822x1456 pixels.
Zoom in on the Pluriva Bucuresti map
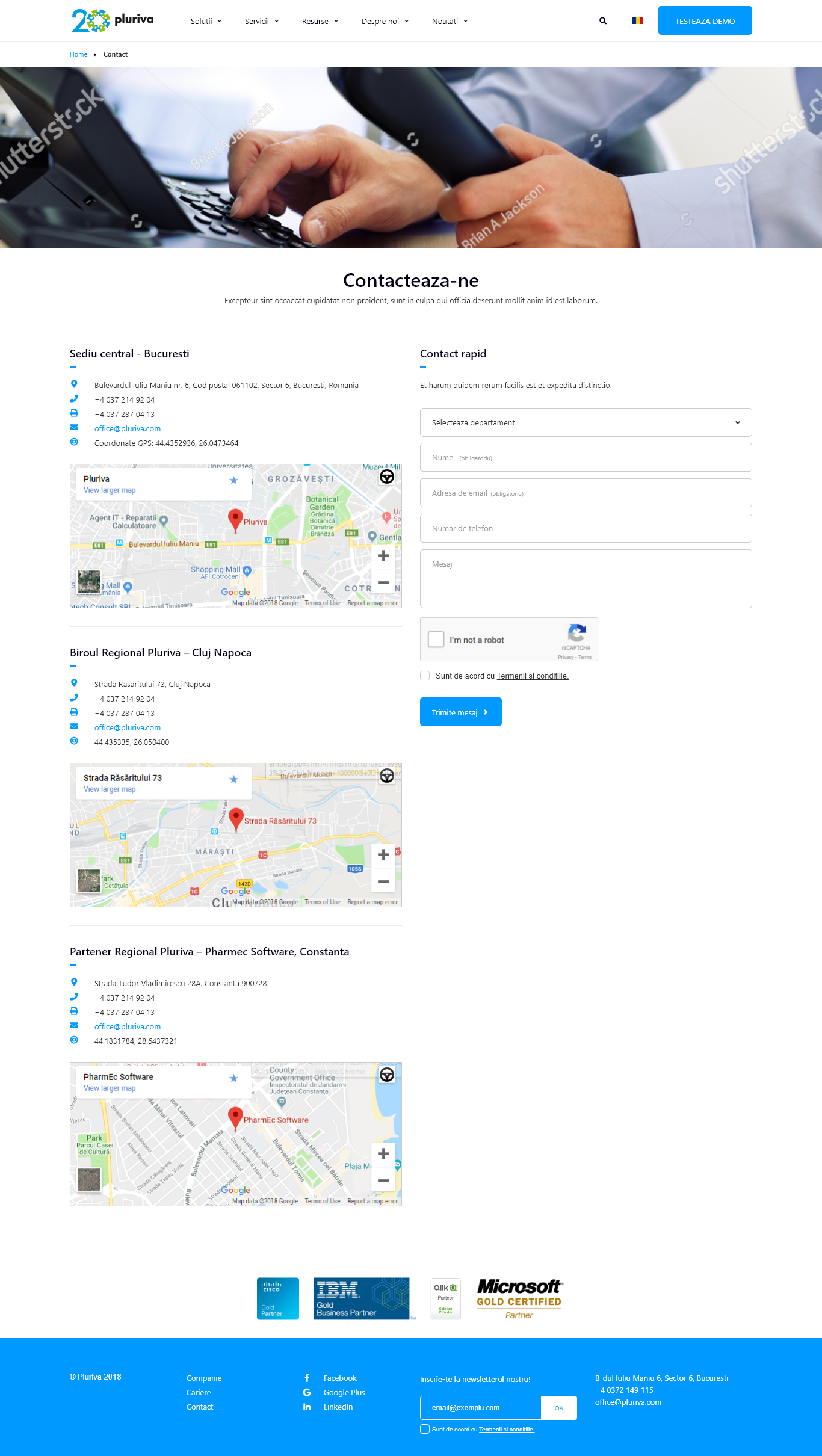click(x=383, y=556)
